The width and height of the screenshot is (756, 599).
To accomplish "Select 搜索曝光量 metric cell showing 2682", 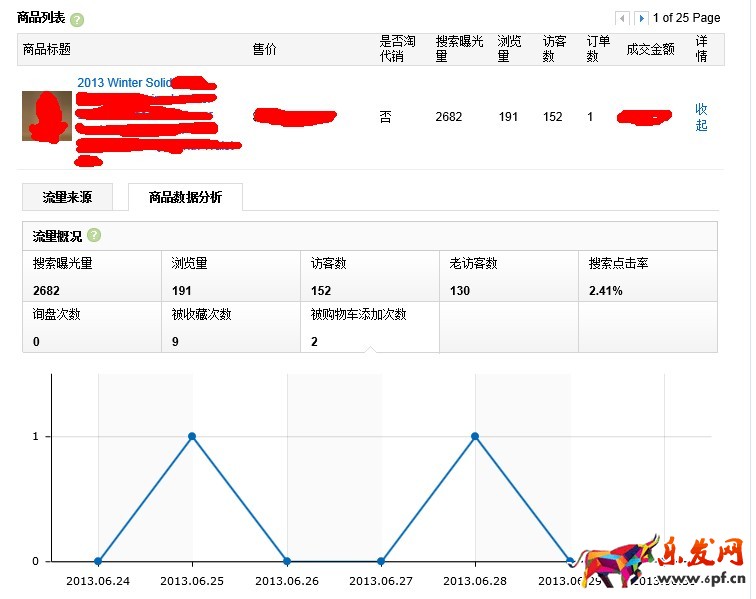I will tap(92, 276).
